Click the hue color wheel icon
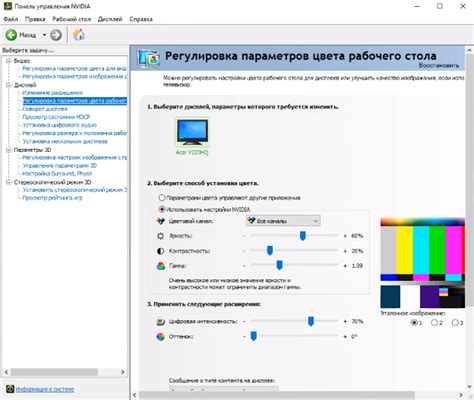 coord(161,337)
